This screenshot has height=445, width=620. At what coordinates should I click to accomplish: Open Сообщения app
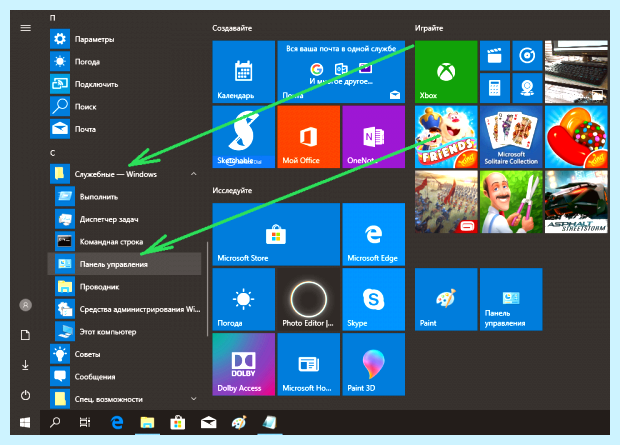pos(125,377)
